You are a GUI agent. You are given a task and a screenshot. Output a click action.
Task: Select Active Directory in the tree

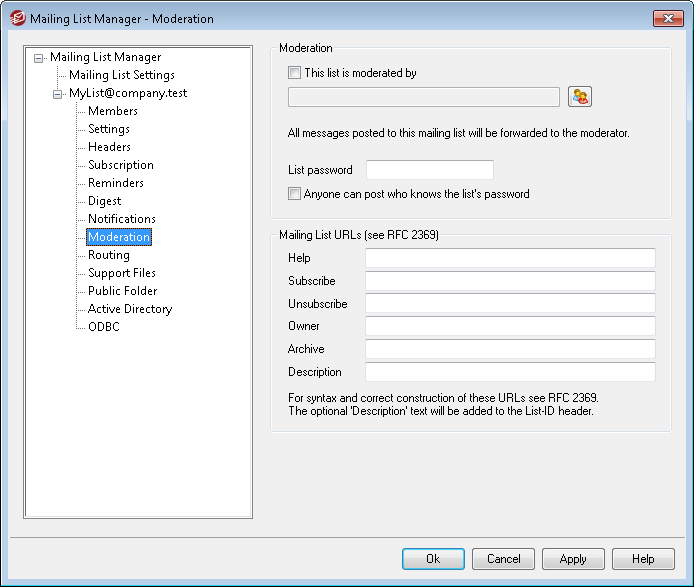pyautogui.click(x=129, y=309)
